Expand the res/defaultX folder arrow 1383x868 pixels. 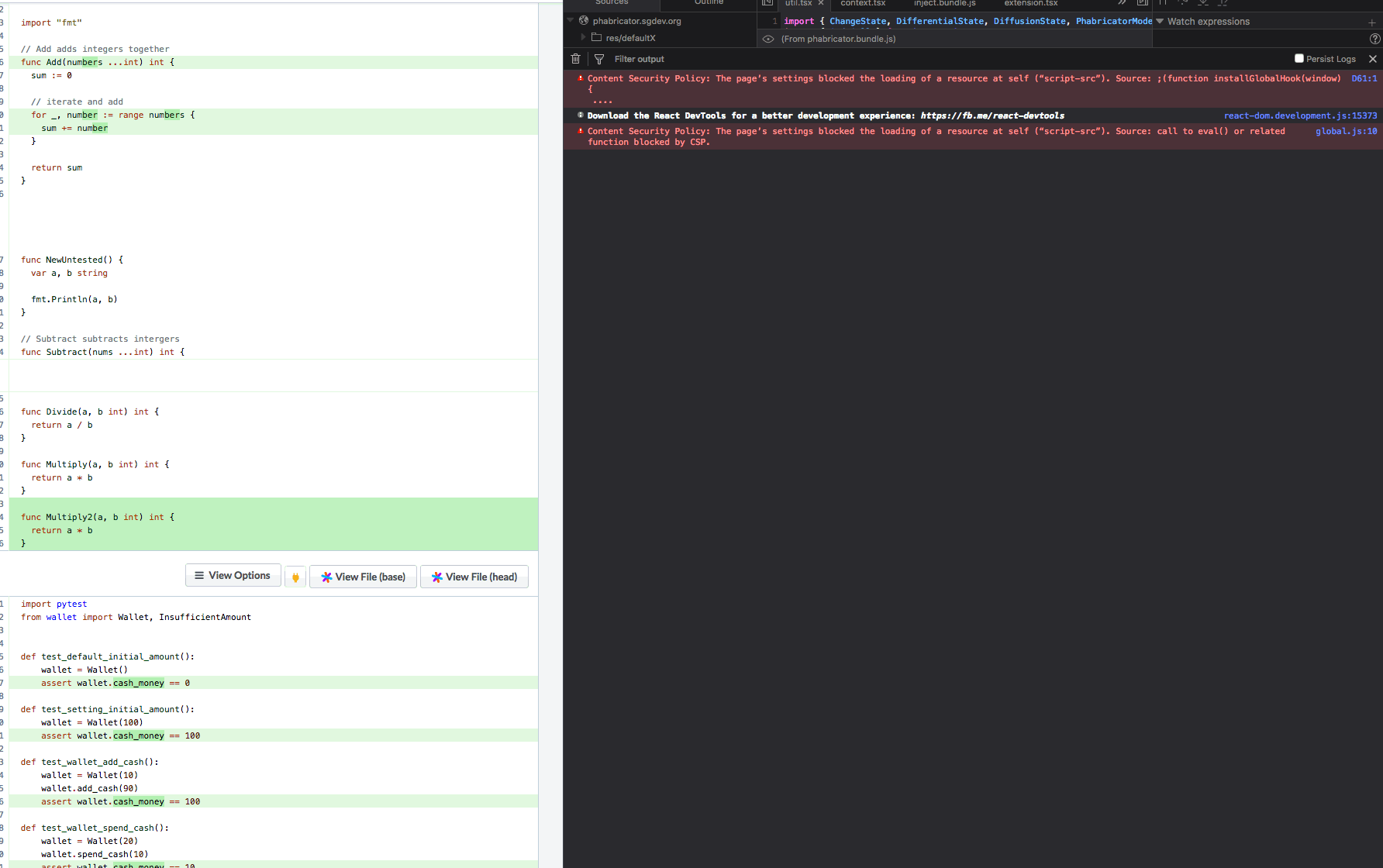pos(583,37)
